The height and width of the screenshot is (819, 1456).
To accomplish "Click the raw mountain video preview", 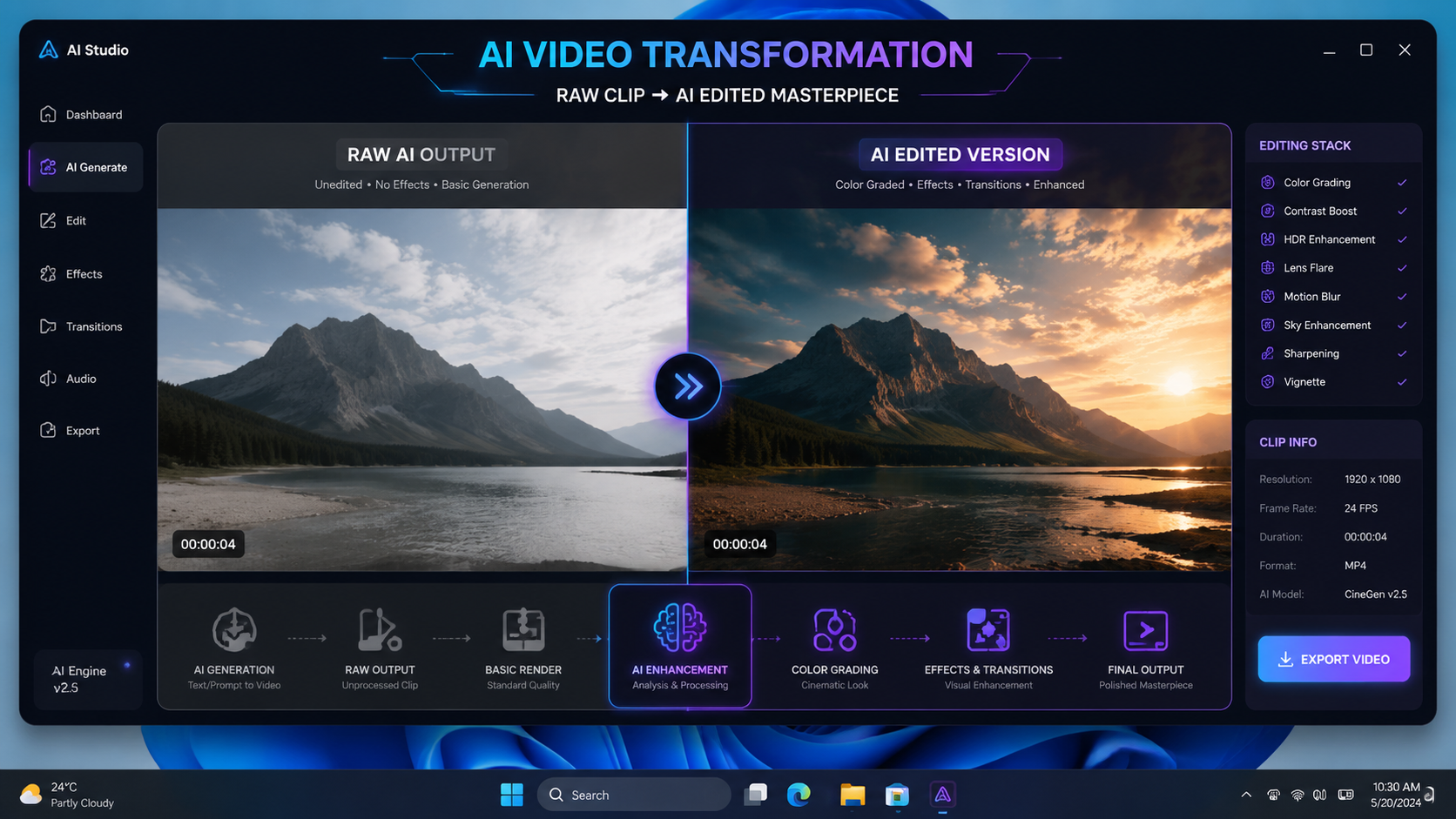I will tap(422, 389).
